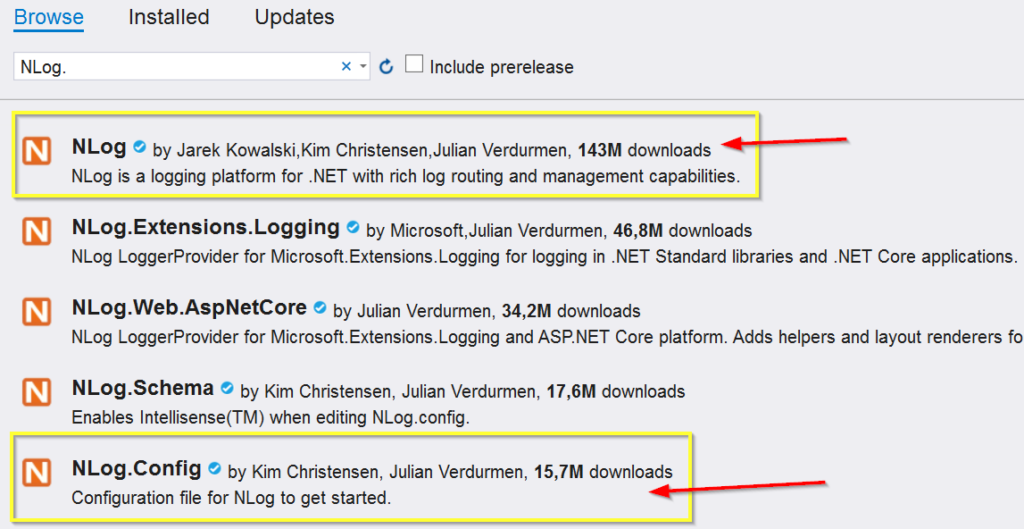The image size is (1024, 529).
Task: Select the NLog.Schema package title
Action: tap(143, 388)
